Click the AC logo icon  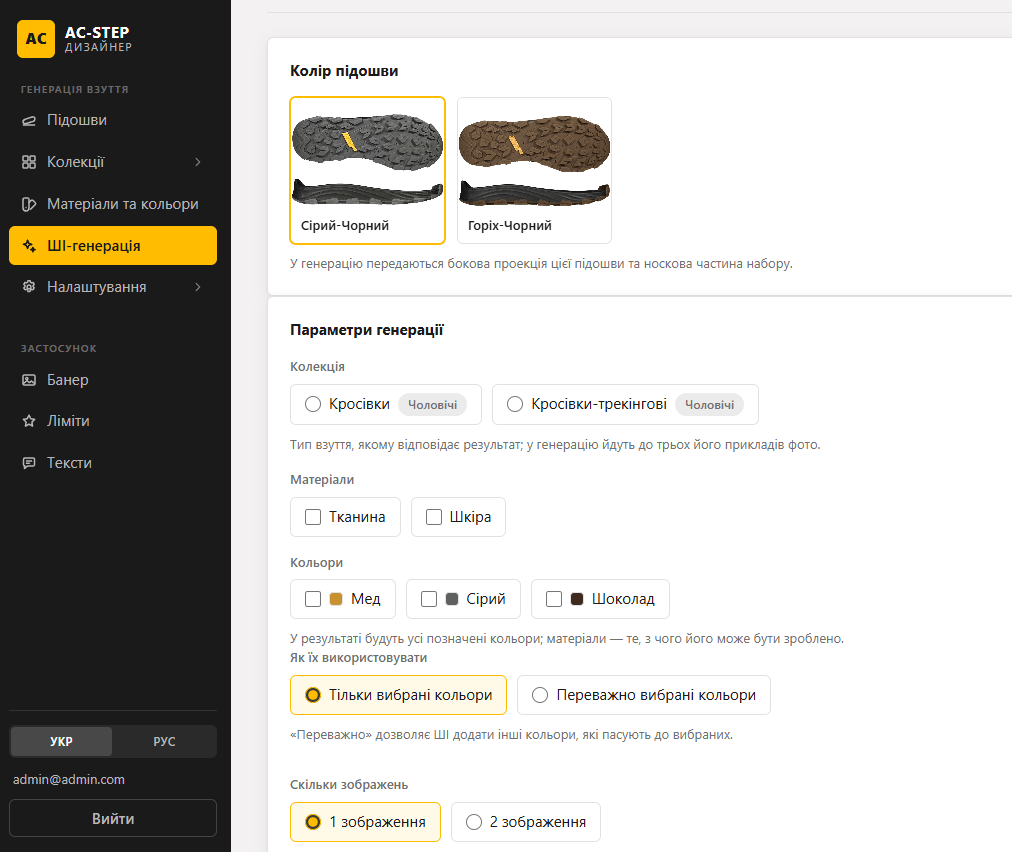point(36,39)
